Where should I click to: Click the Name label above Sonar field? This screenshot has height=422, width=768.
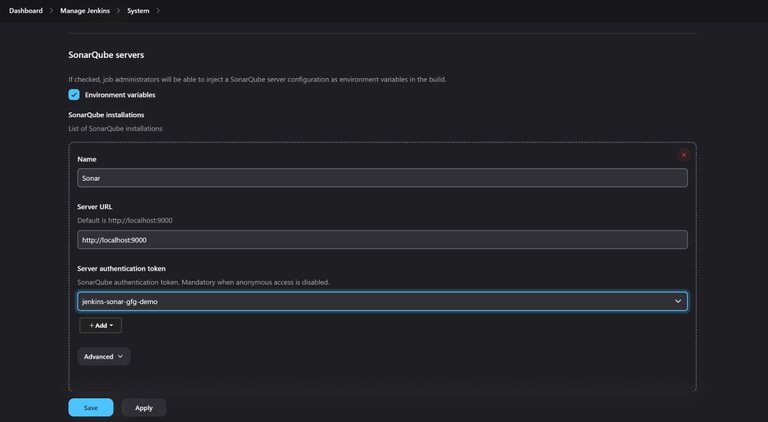87,159
